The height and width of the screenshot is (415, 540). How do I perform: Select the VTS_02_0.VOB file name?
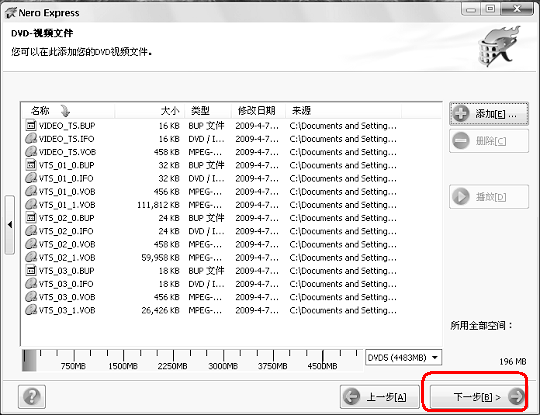pyautogui.click(x=67, y=244)
